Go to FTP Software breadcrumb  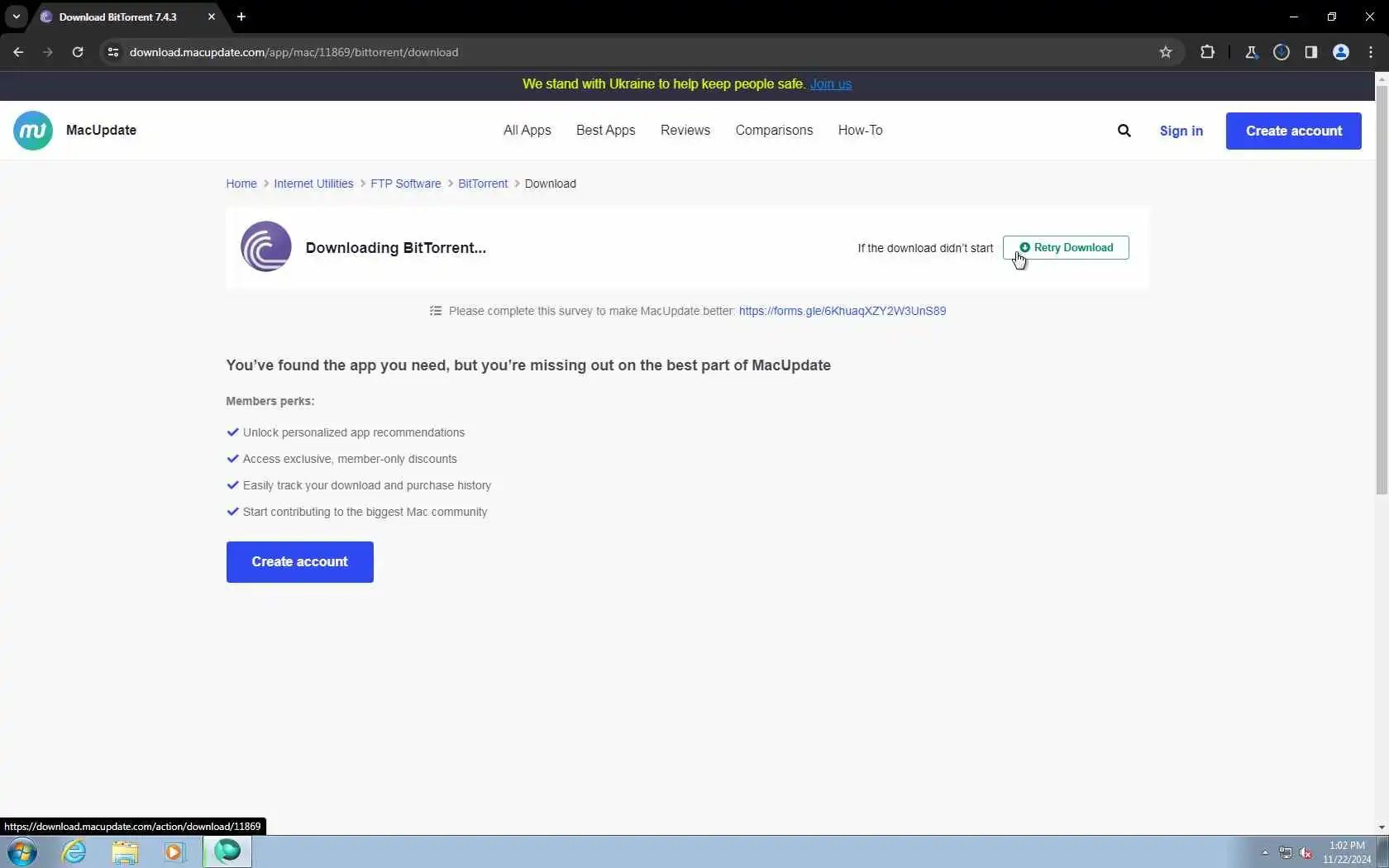(x=406, y=184)
